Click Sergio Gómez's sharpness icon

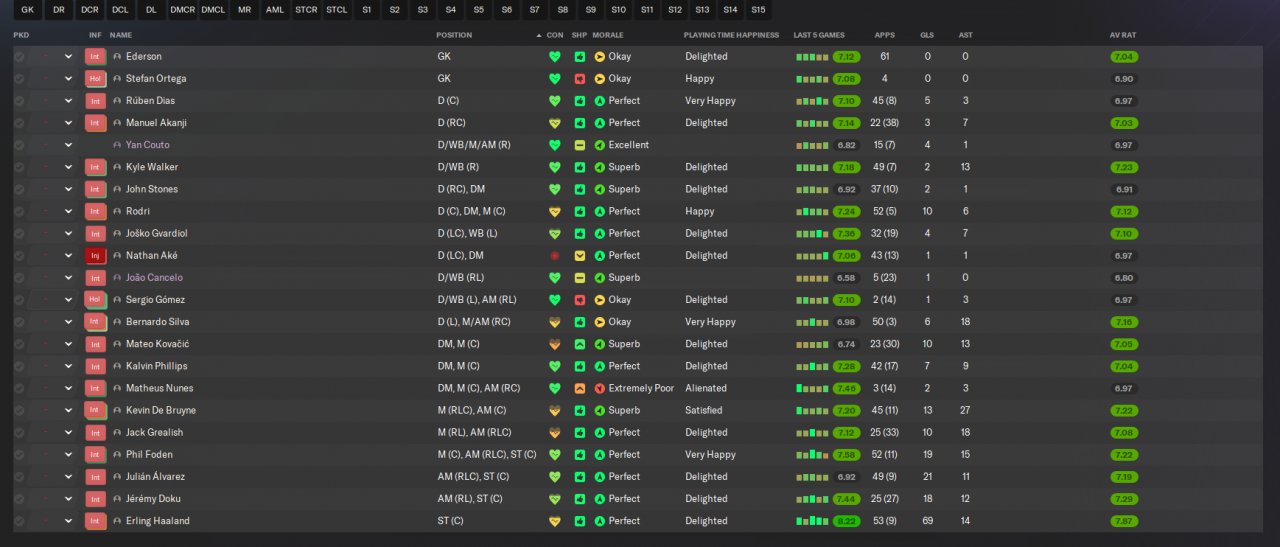pyautogui.click(x=580, y=300)
